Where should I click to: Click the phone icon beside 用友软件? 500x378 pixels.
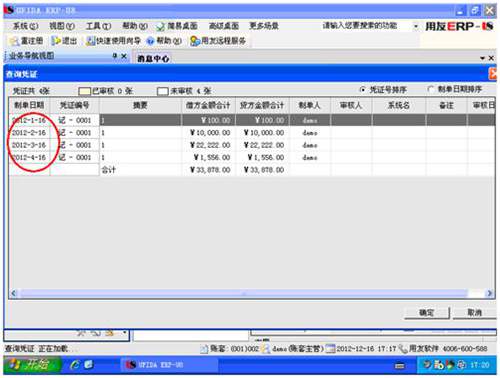coord(403,349)
